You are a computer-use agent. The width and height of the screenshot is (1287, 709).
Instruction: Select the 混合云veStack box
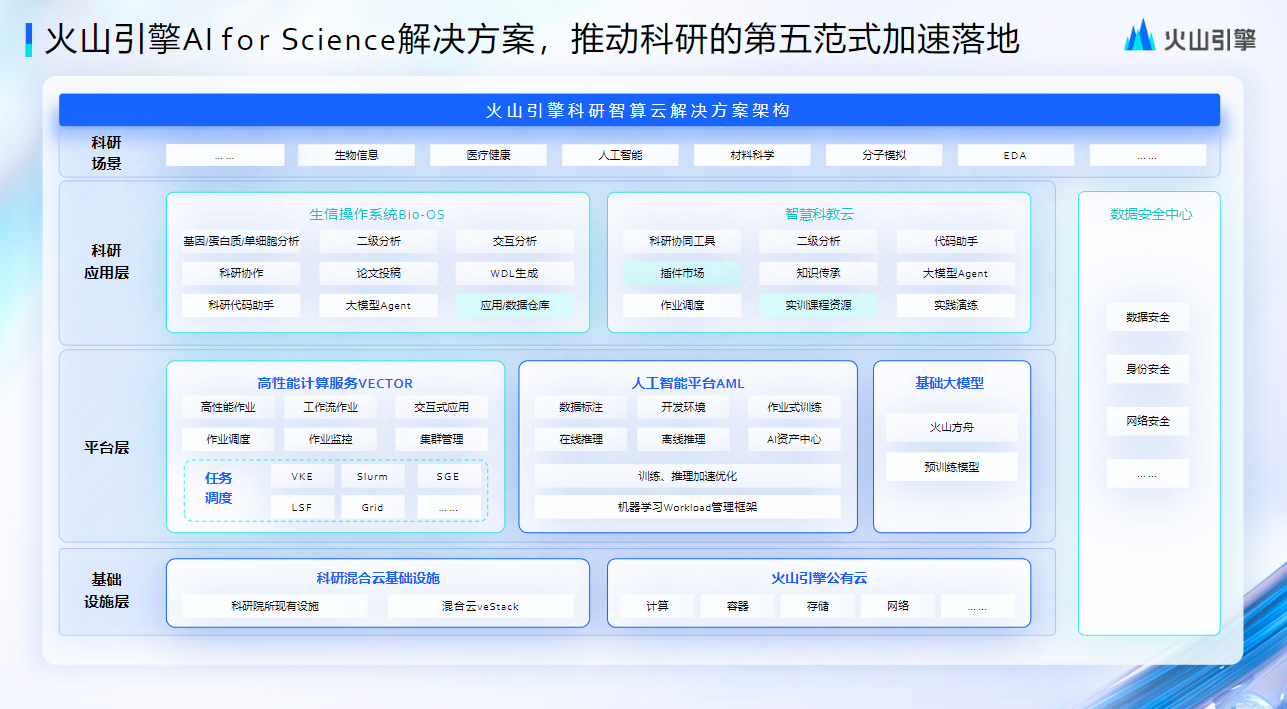click(481, 606)
